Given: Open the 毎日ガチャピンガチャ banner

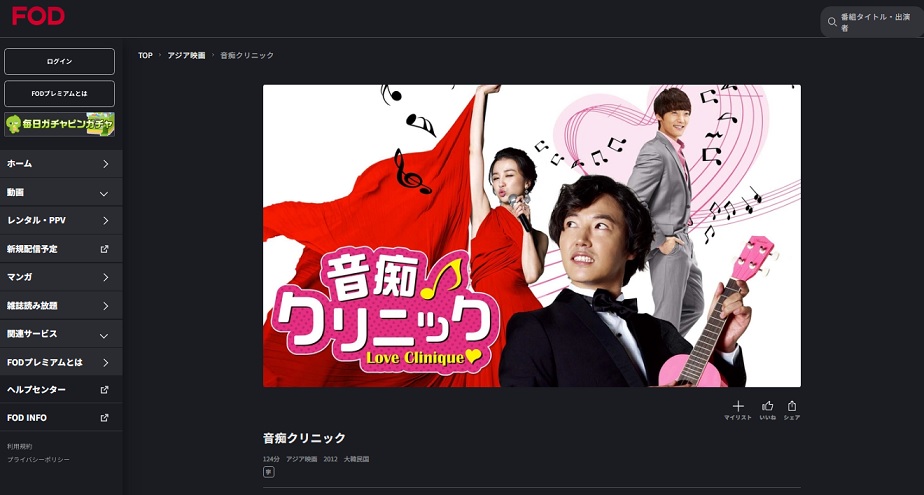Looking at the screenshot, I should pos(60,124).
